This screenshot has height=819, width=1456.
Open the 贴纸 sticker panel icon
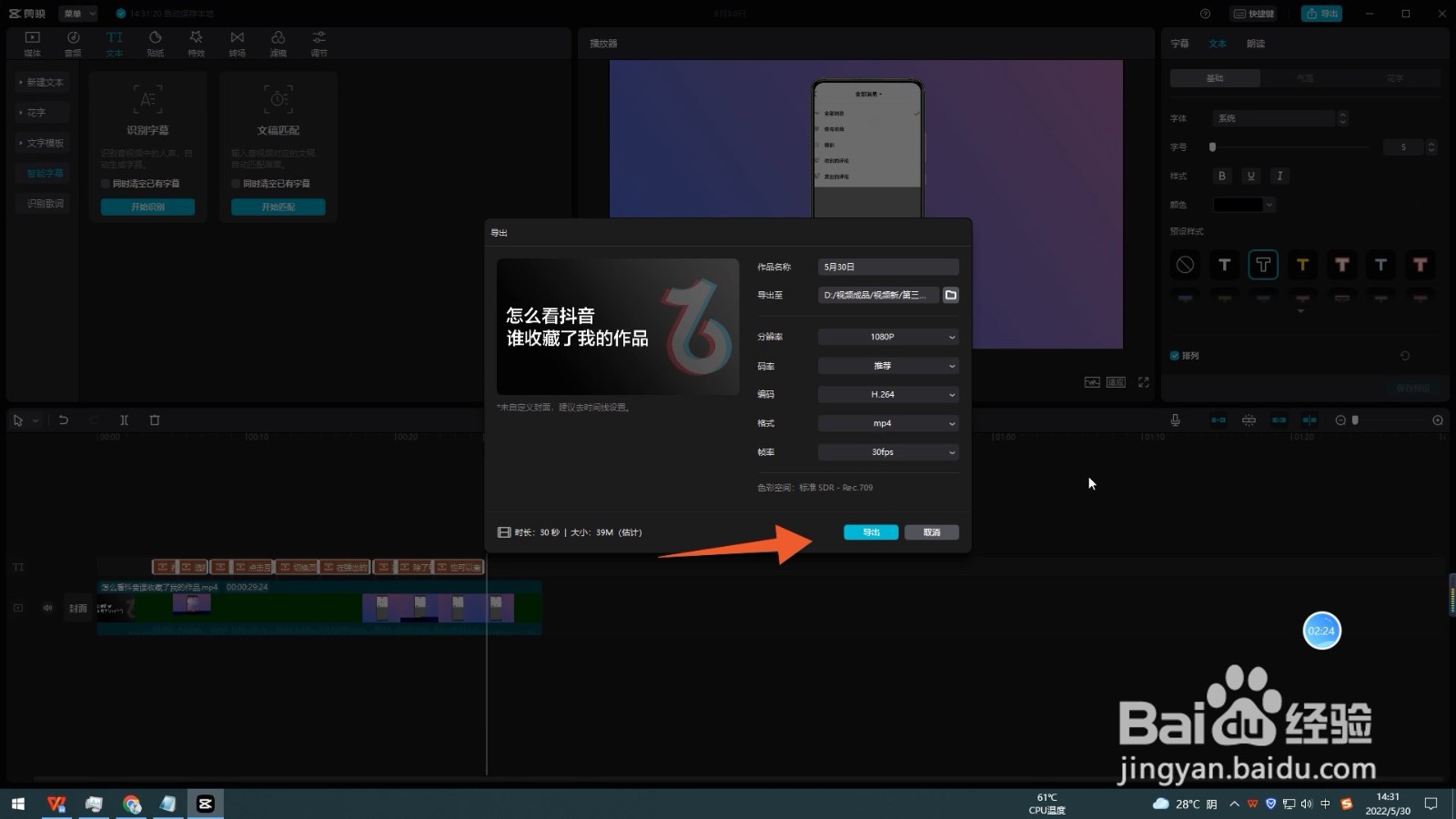coord(156,43)
